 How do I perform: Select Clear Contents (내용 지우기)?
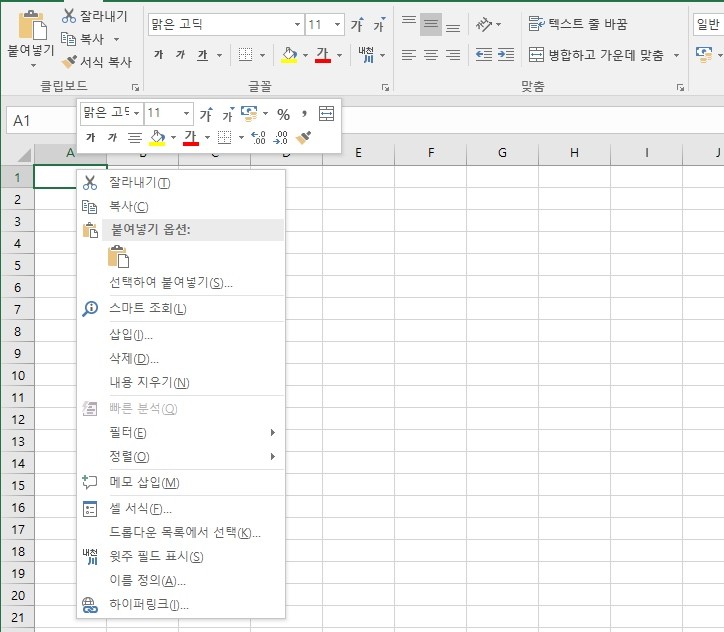tap(181, 382)
